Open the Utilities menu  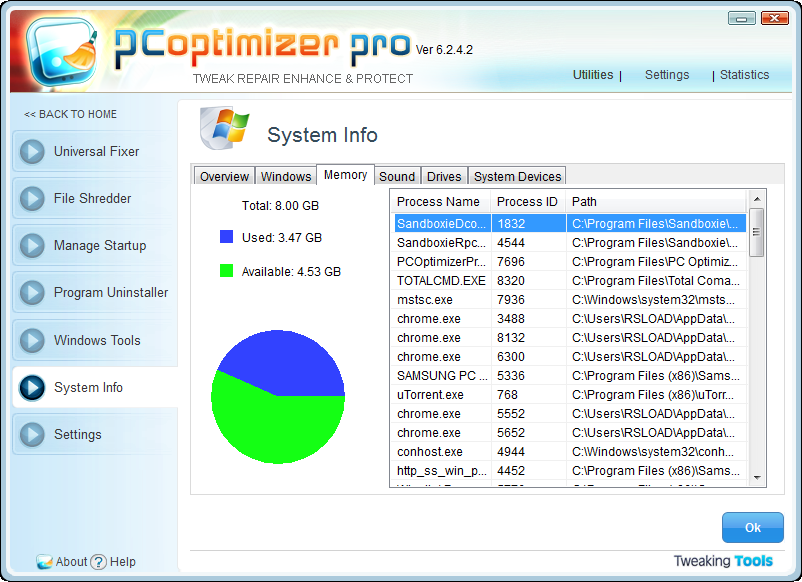tap(593, 74)
